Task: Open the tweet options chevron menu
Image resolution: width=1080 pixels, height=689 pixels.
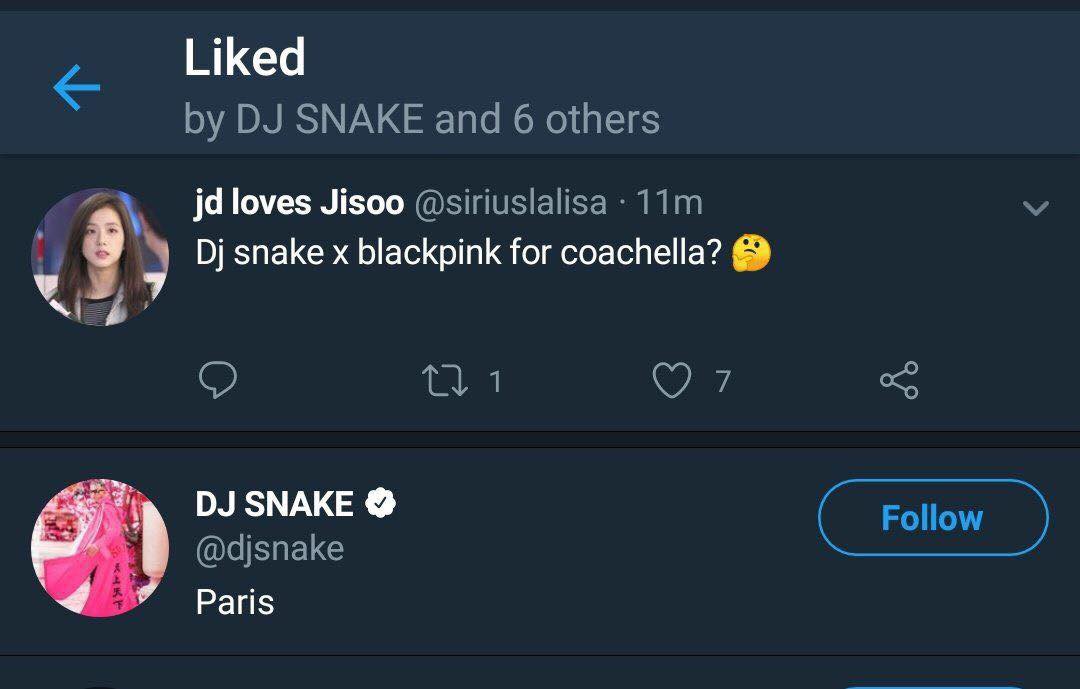Action: click(1035, 208)
